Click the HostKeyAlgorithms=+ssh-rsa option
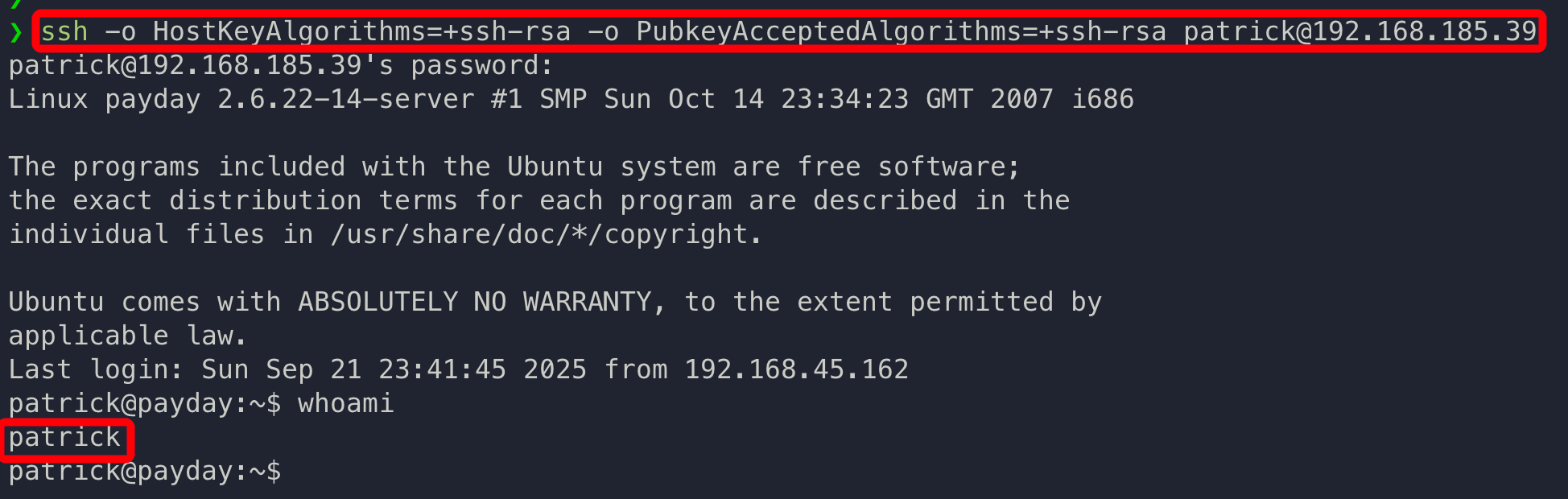This screenshot has width=1568, height=499. click(361, 32)
